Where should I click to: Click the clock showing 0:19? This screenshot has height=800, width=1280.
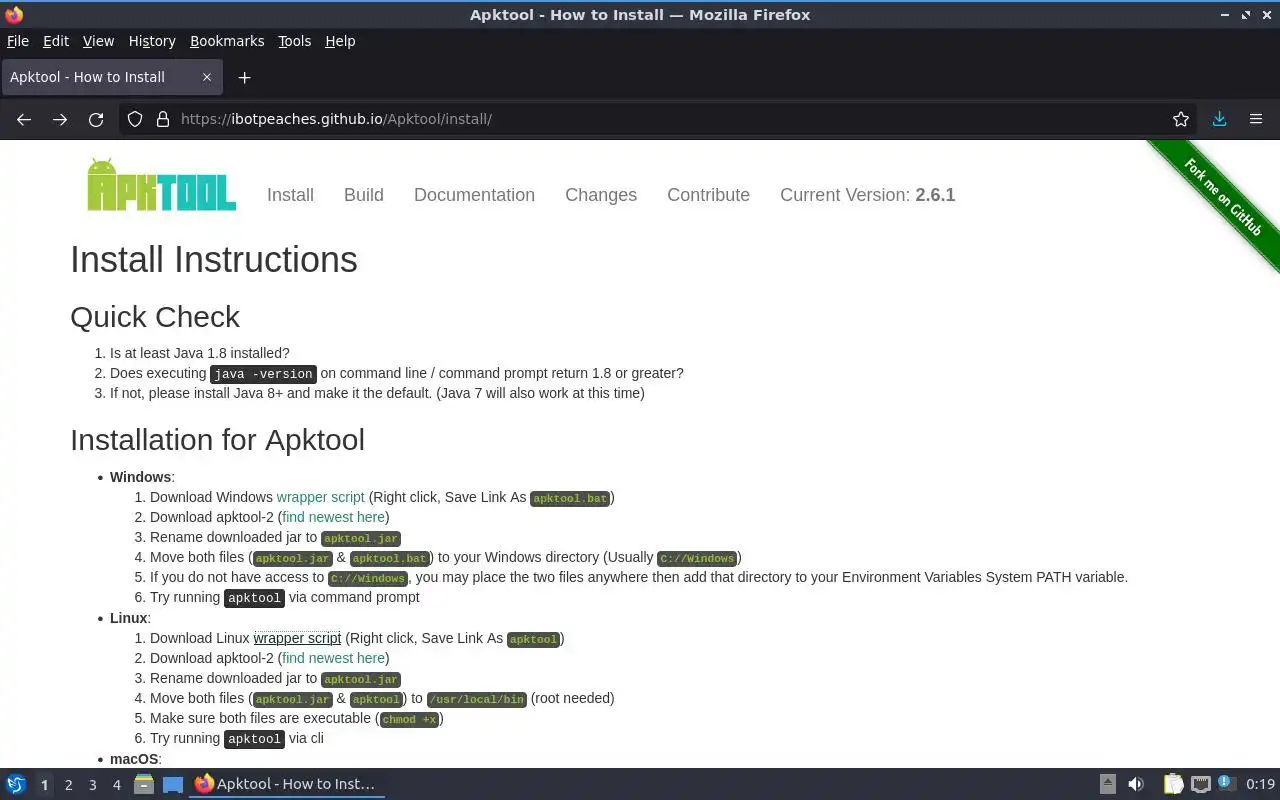tap(1260, 784)
